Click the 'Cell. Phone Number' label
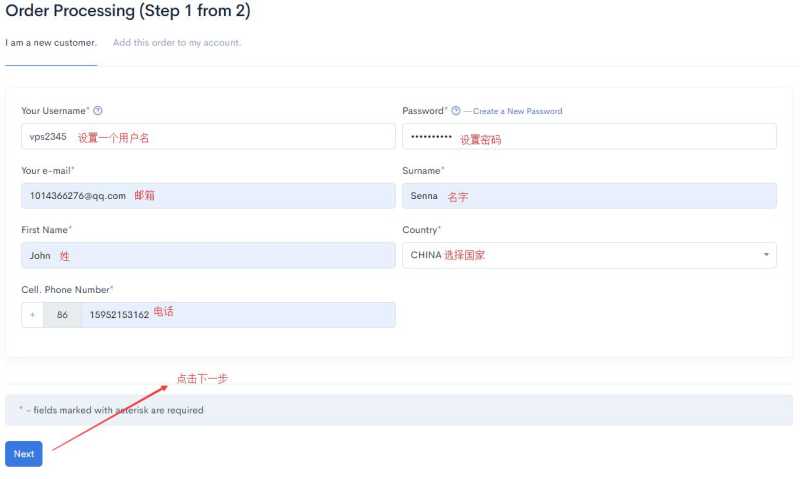The height and width of the screenshot is (479, 800). (x=67, y=290)
